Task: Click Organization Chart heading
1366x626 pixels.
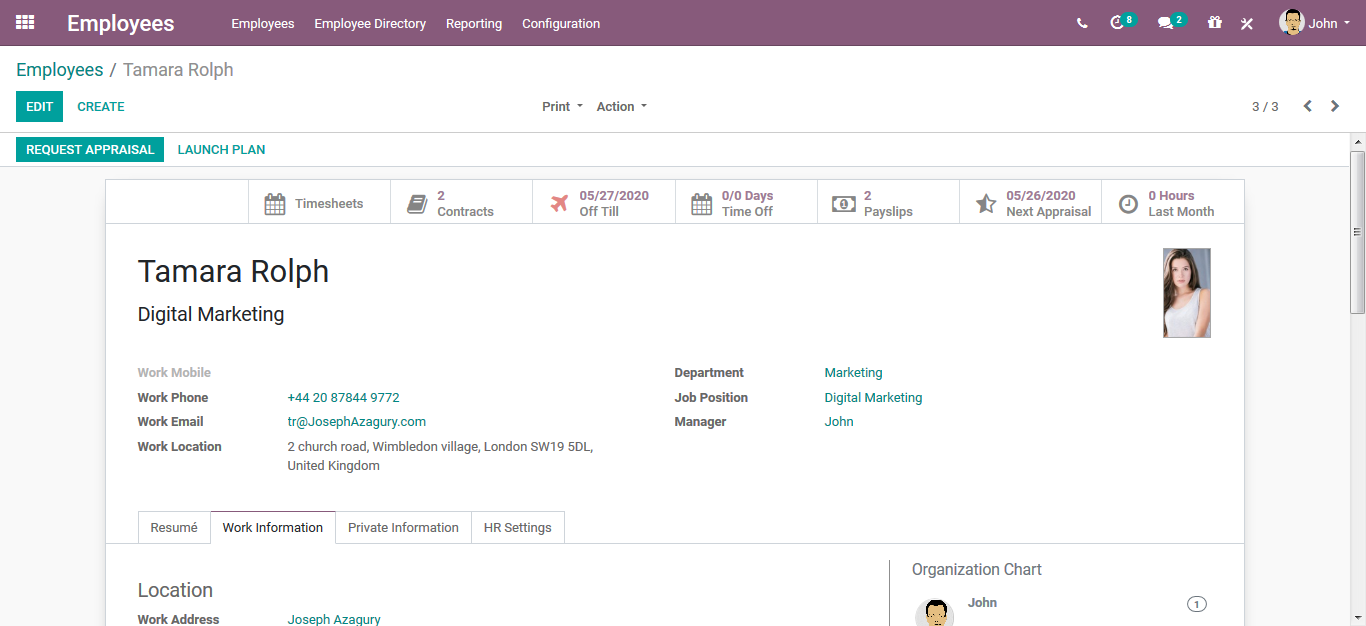Action: tap(976, 569)
